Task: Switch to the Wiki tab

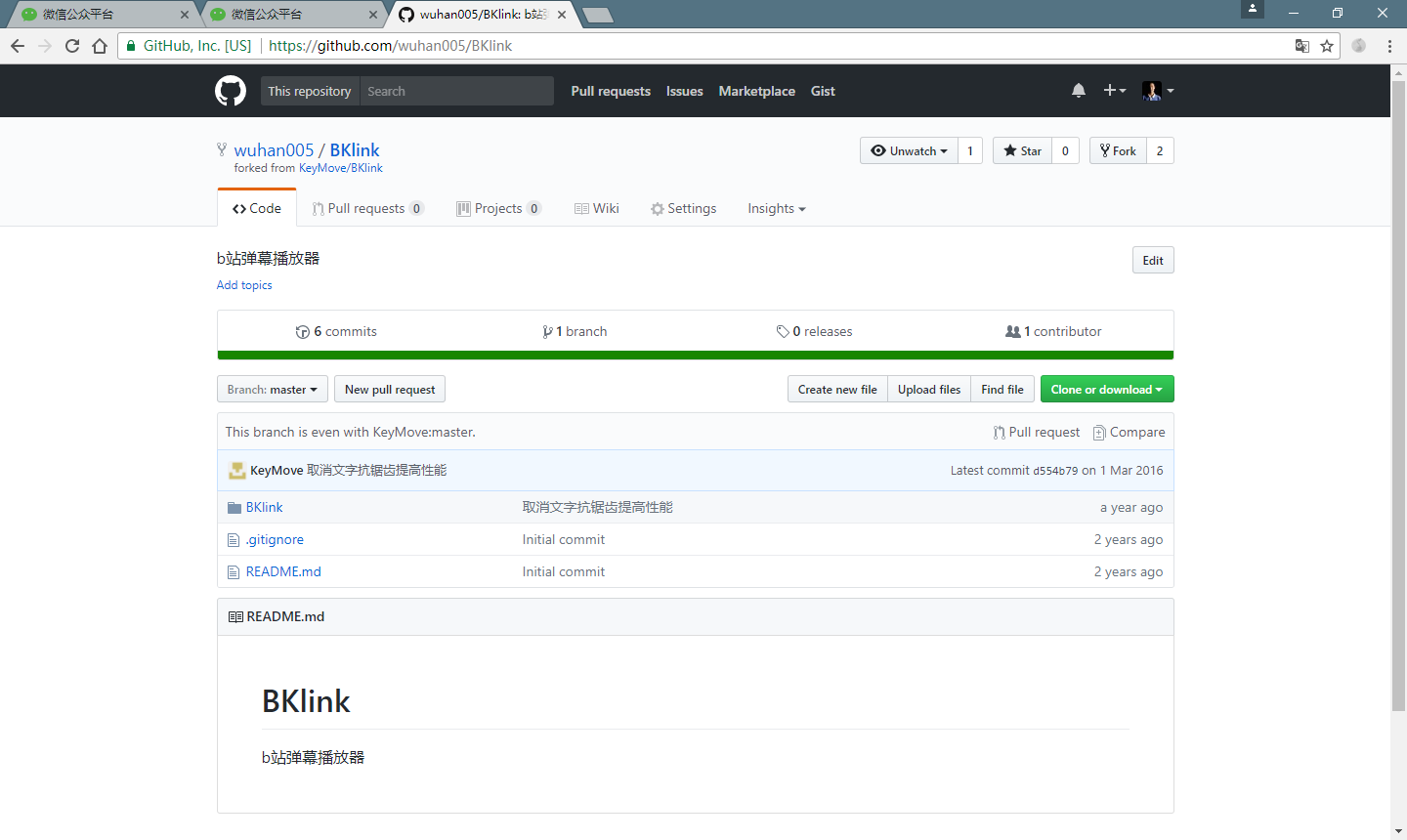Action: click(597, 208)
